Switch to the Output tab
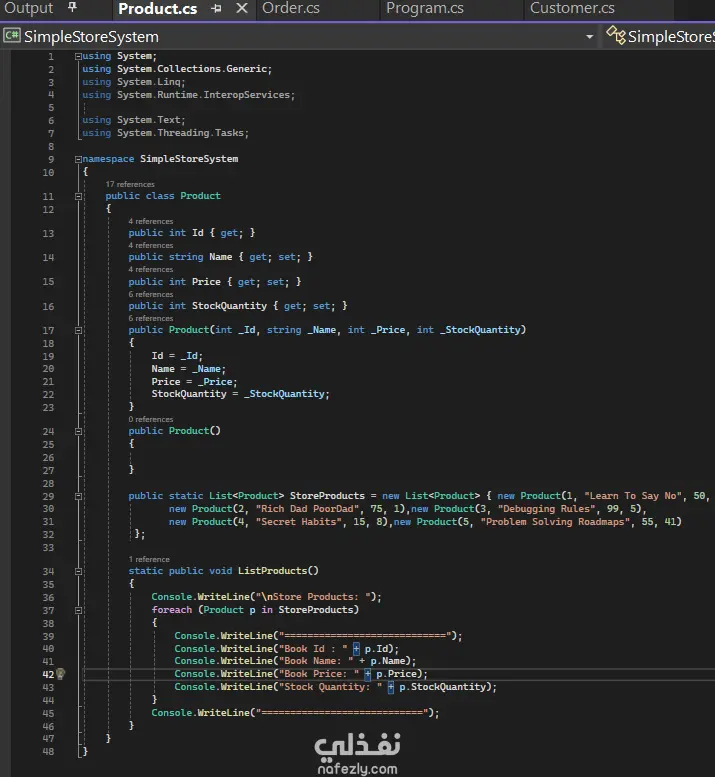This screenshot has width=715, height=777. tap(29, 7)
